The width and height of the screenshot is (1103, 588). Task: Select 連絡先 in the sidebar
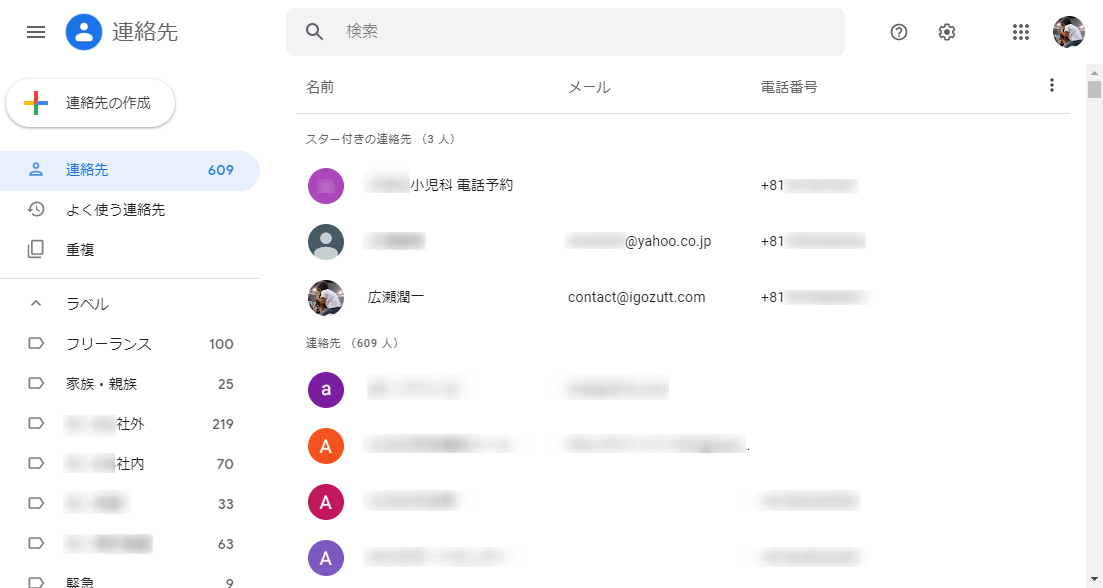click(x=87, y=170)
